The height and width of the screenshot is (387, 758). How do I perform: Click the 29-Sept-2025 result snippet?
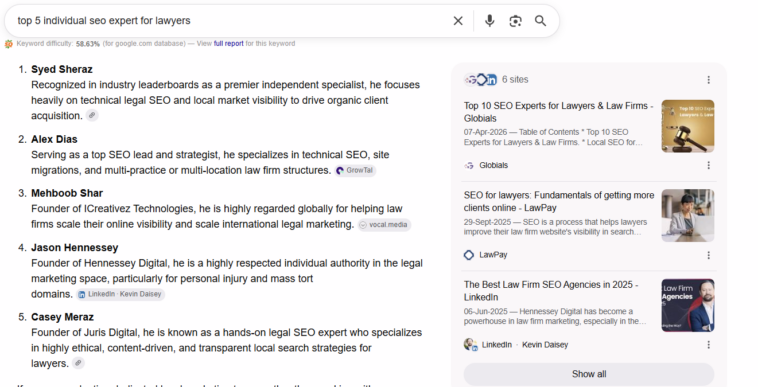[555, 227]
